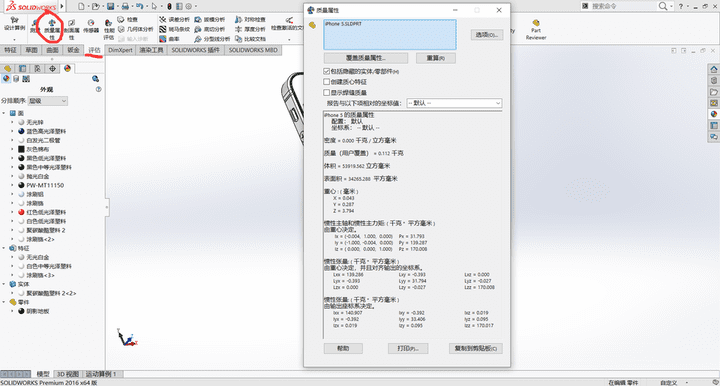Viewport: 720px width, 386px height.
Task: Click the 重算 recalculate button
Action: [x=436, y=58]
